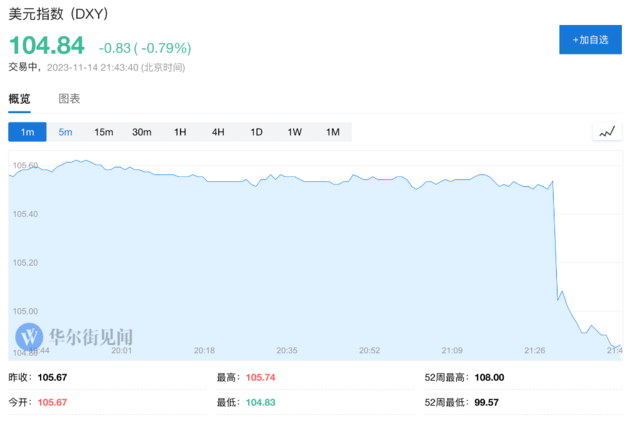Open the 图表 chart tab
This screenshot has width=640, height=425.
coord(69,99)
